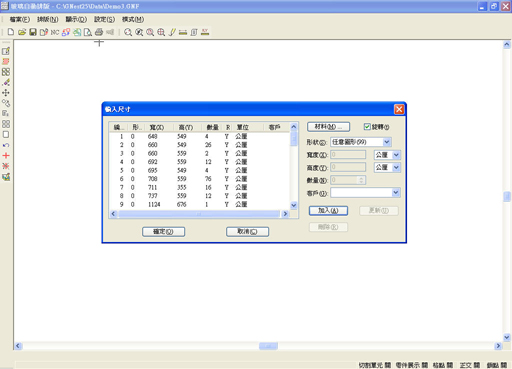Screen dimensions: 512x369
Task: Click the magnifier with crosshair grid icon
Action: [161, 32]
